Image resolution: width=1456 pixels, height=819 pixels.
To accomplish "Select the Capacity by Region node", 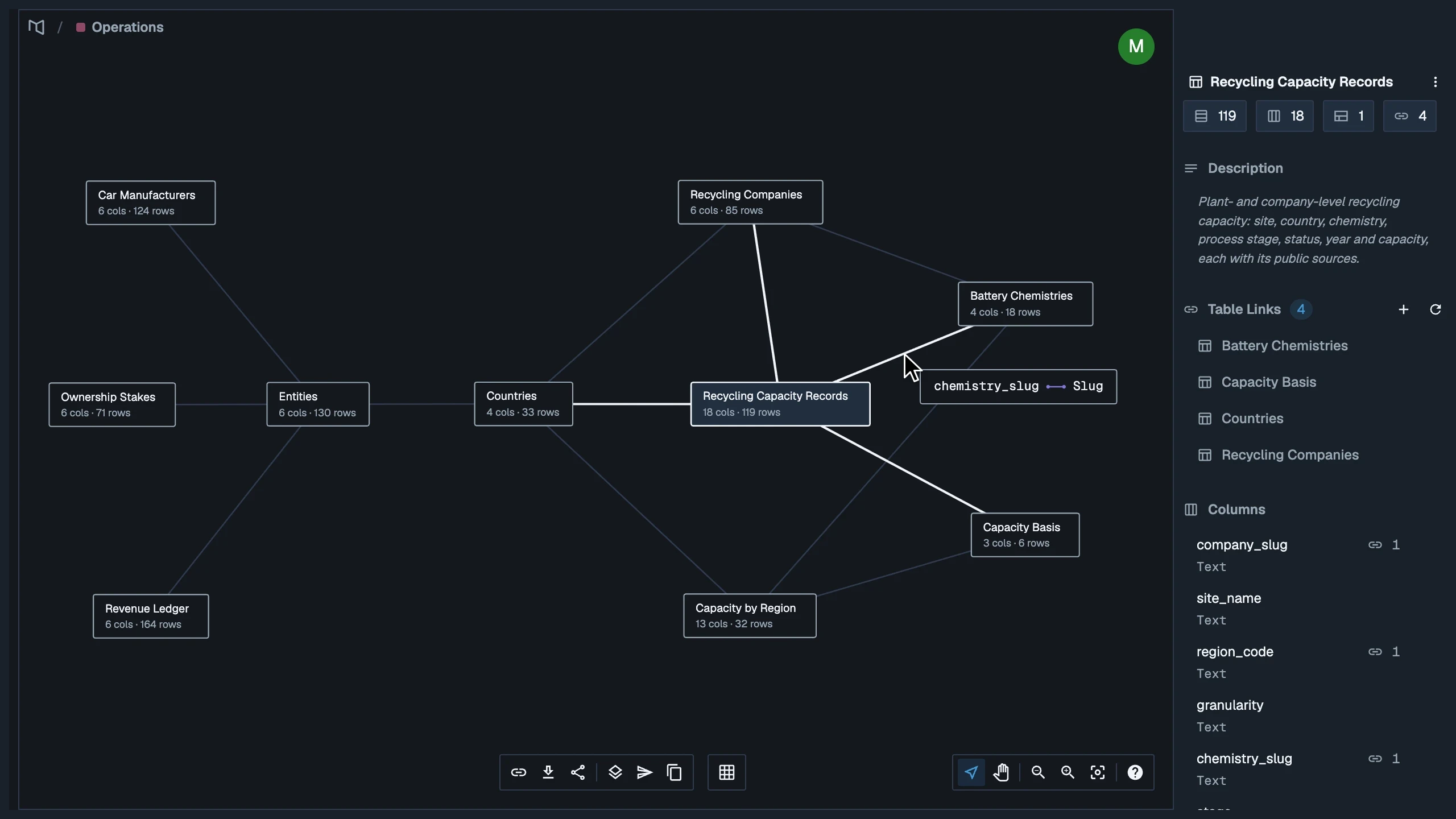I will (x=750, y=615).
